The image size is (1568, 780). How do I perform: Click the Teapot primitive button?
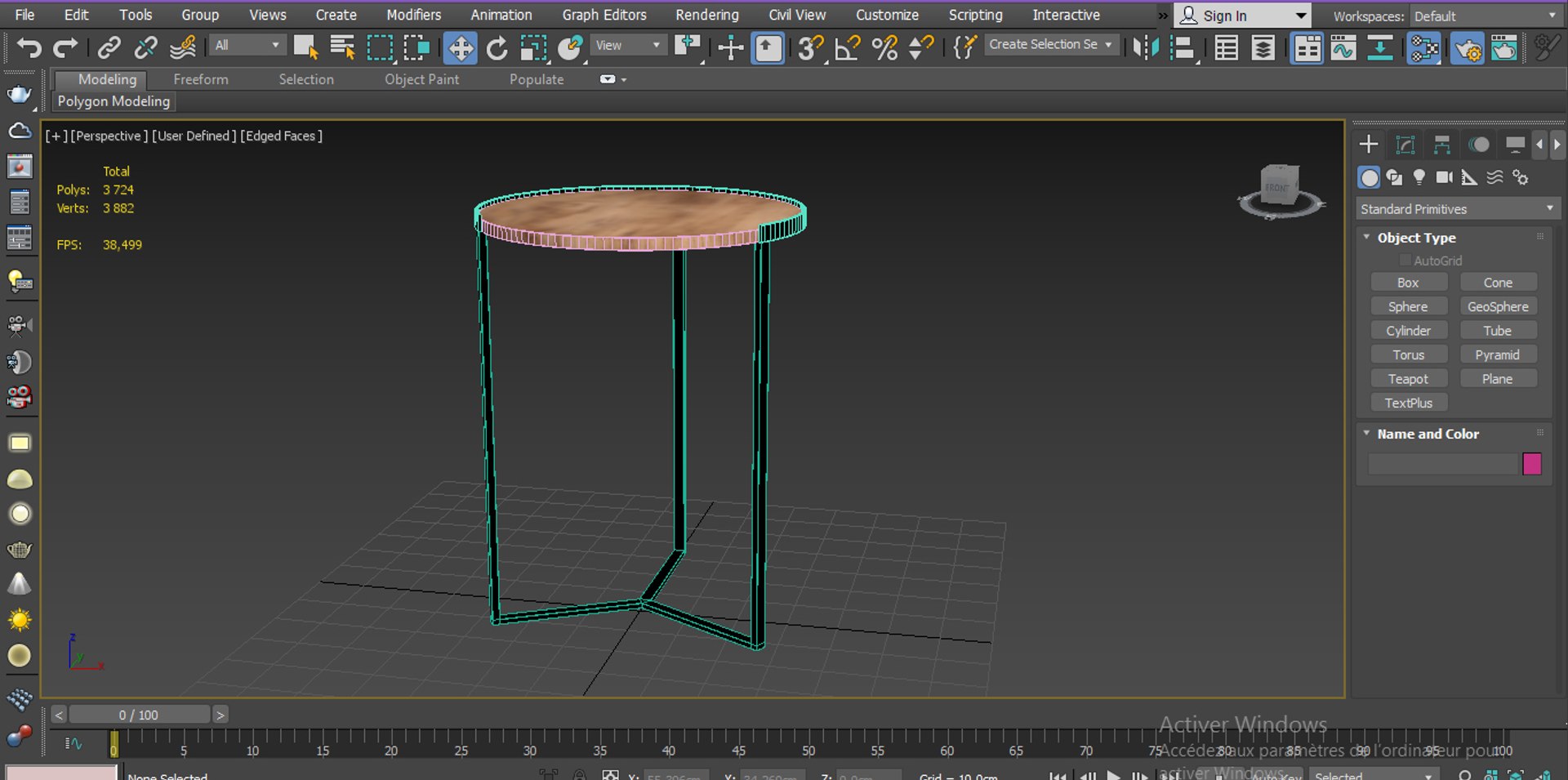(x=1409, y=379)
